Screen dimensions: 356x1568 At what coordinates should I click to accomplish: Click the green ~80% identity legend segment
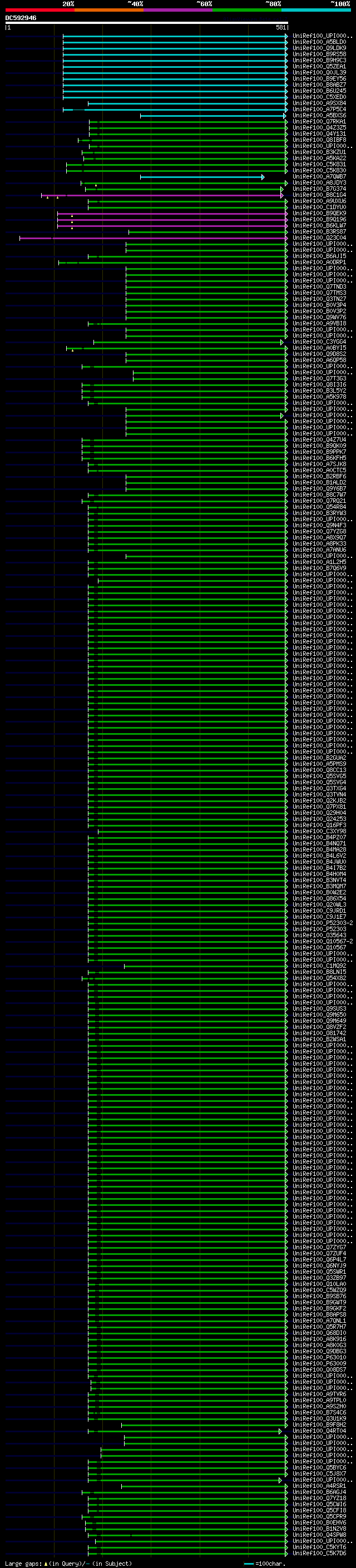[247, 10]
